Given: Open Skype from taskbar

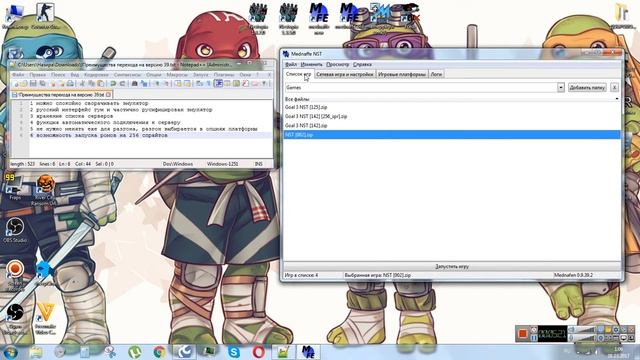Looking at the screenshot, I should (x=234, y=352).
